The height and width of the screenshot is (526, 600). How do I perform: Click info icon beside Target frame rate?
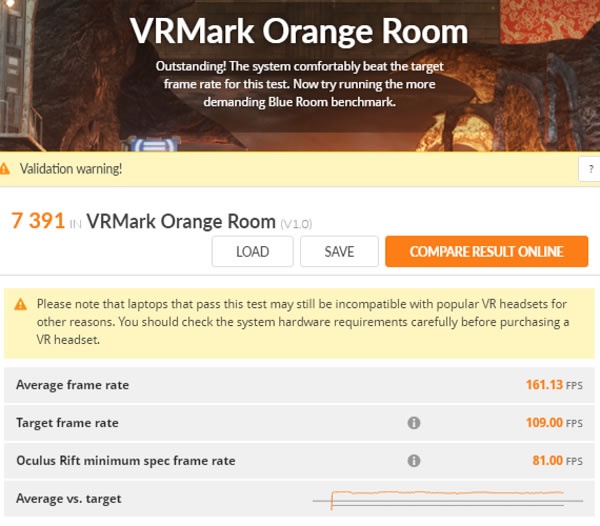414,423
